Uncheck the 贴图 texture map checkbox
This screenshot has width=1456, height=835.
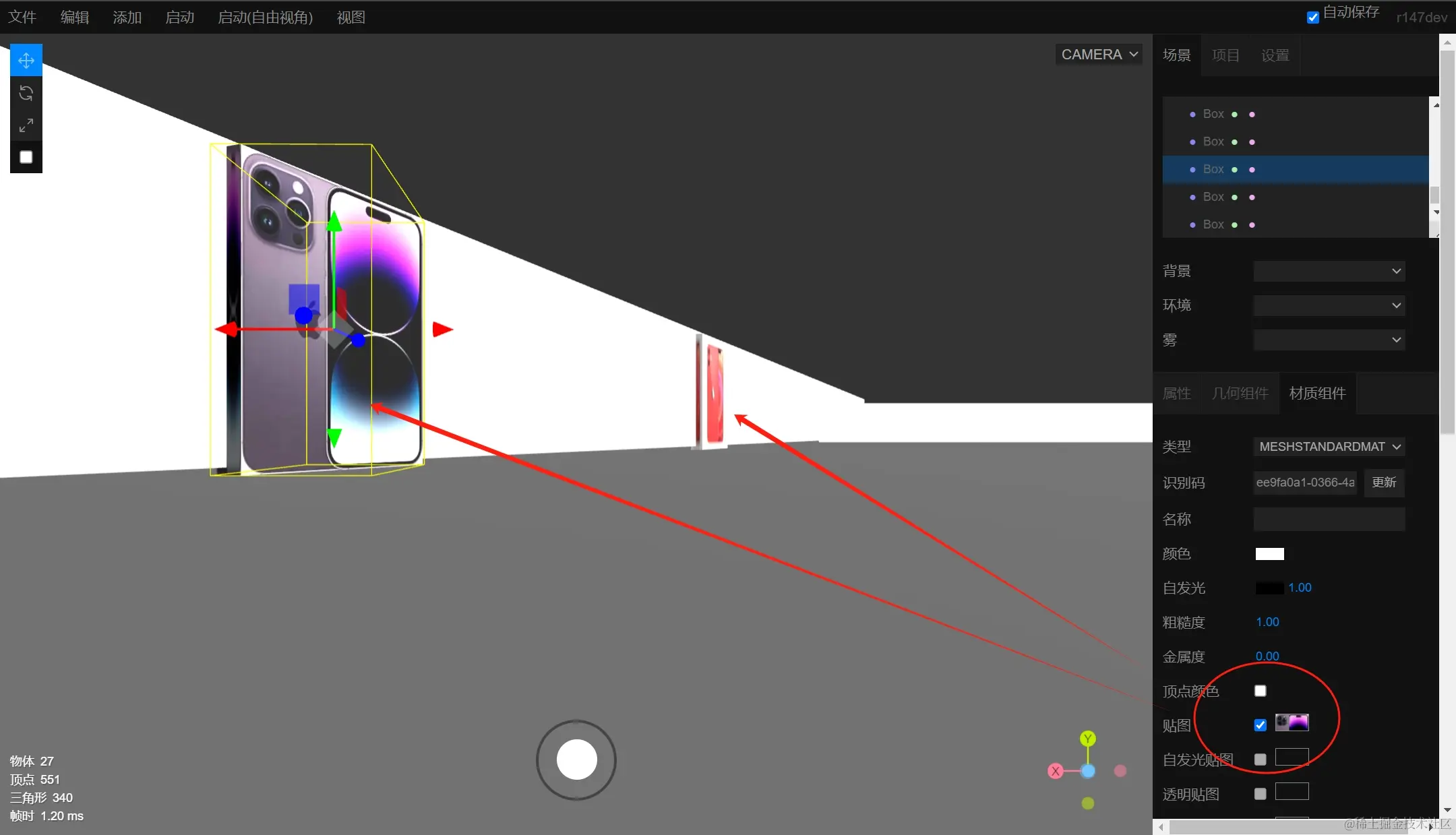point(1260,725)
